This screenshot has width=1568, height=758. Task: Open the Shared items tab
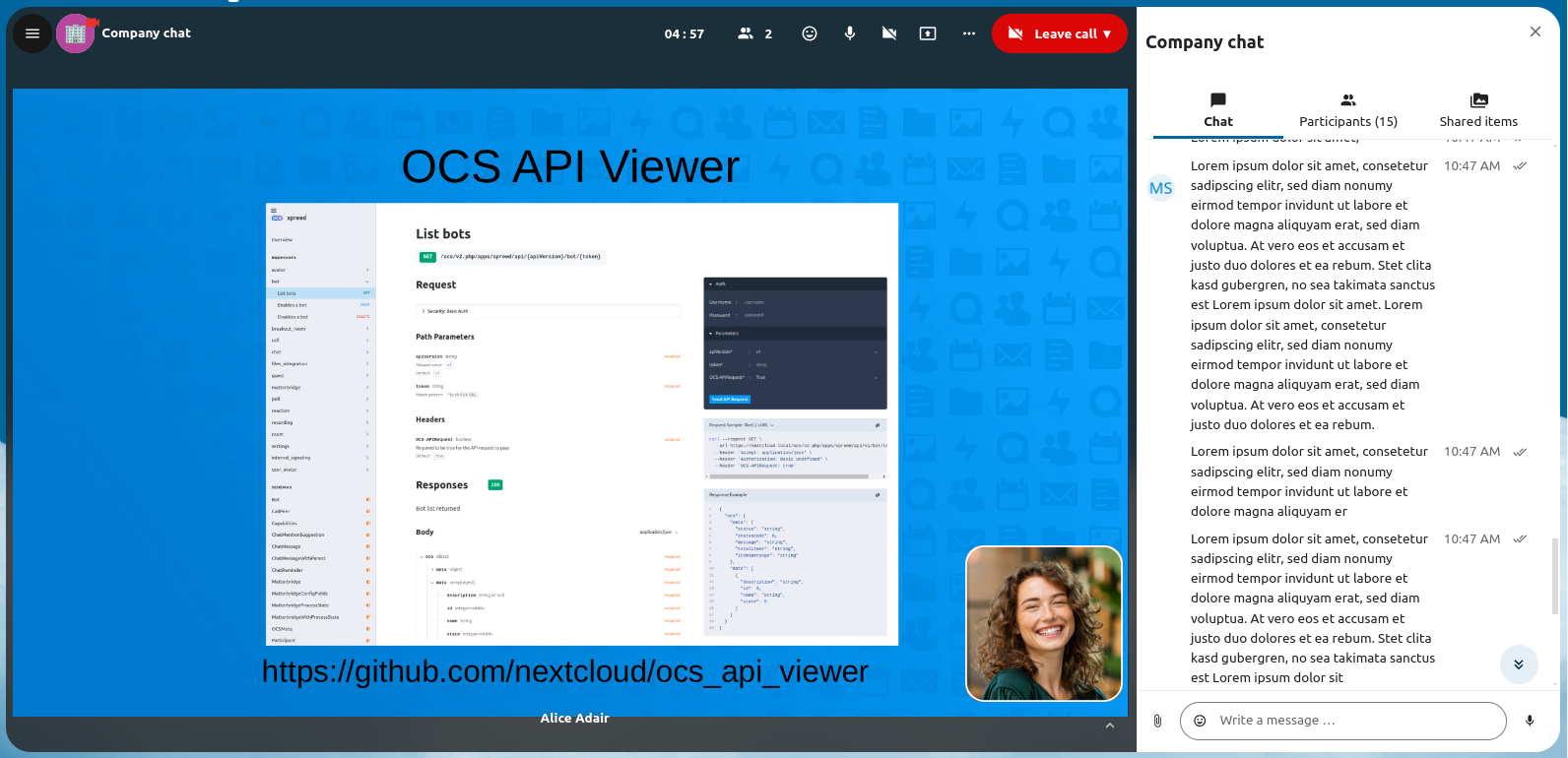click(1477, 110)
